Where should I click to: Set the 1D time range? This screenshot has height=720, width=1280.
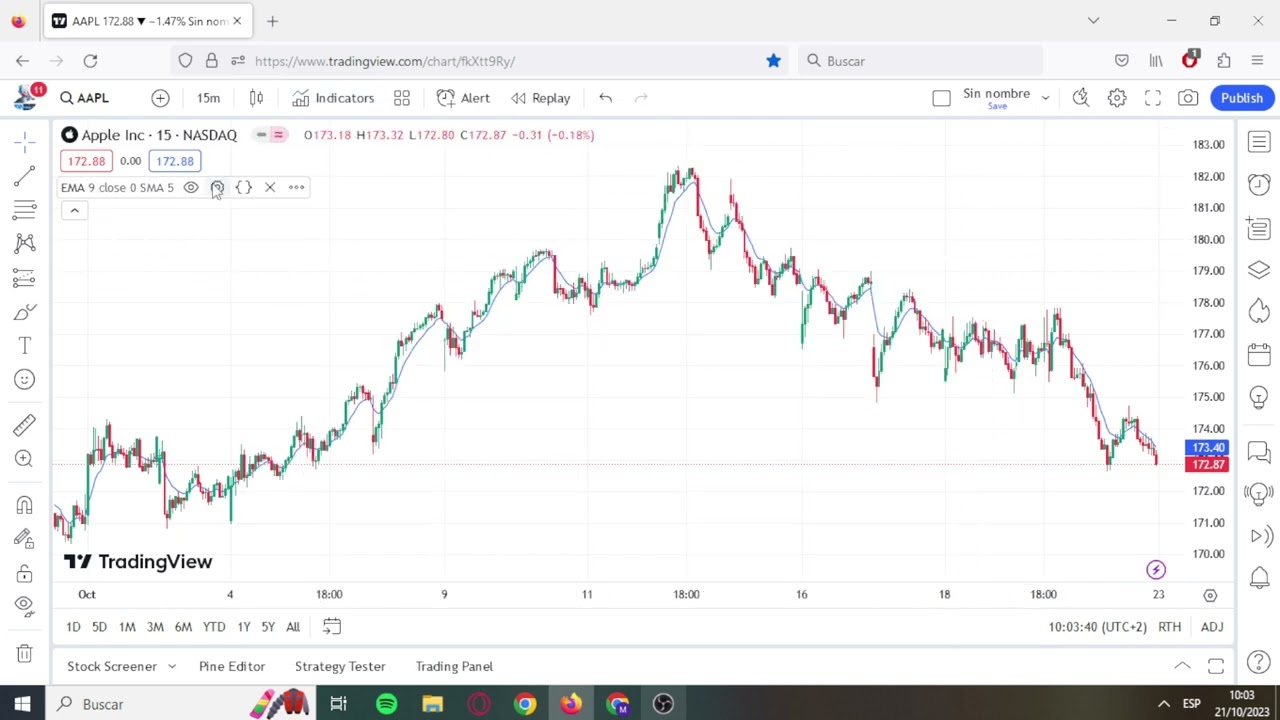point(73,627)
